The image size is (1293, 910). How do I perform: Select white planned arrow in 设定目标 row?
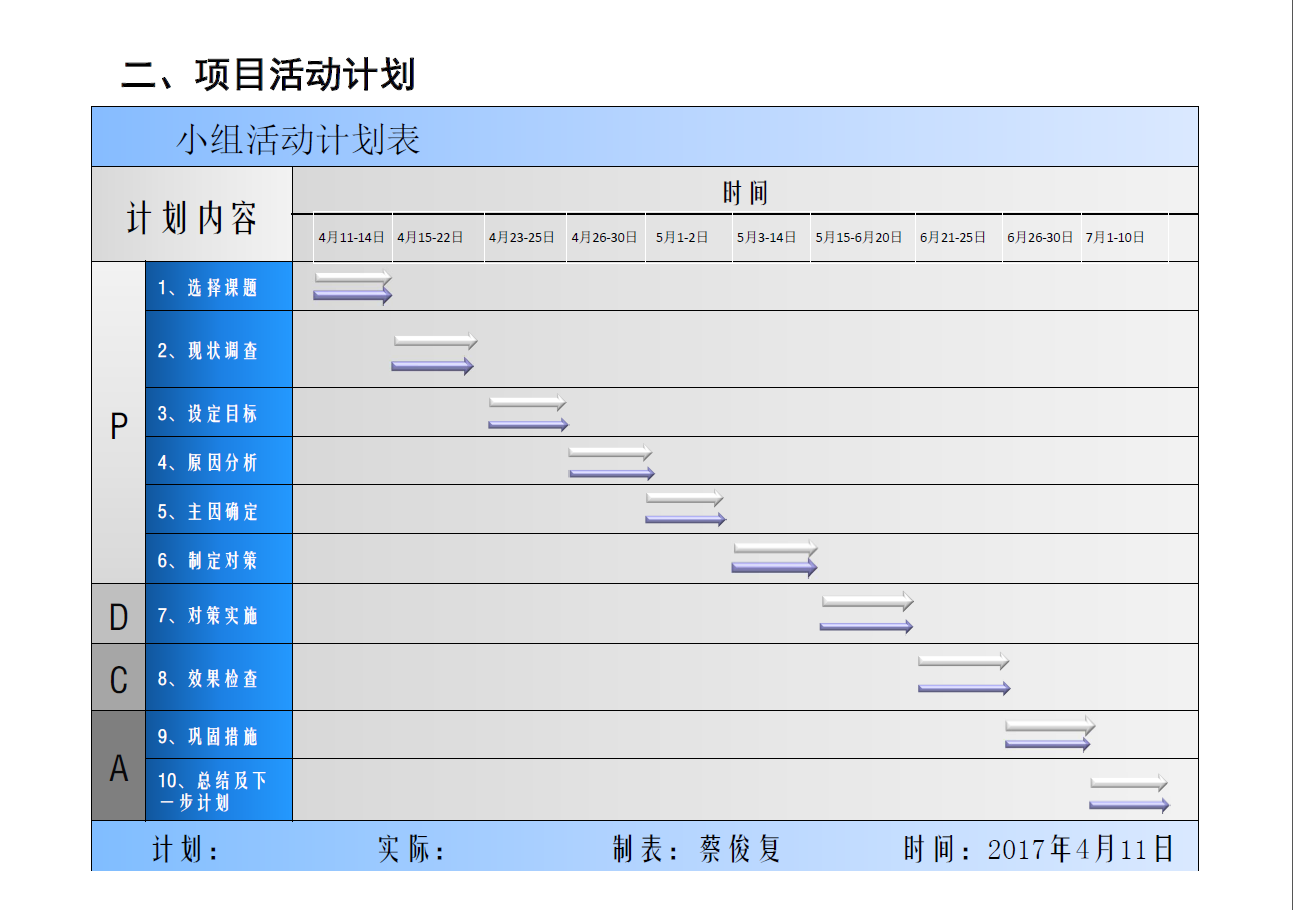(x=528, y=402)
